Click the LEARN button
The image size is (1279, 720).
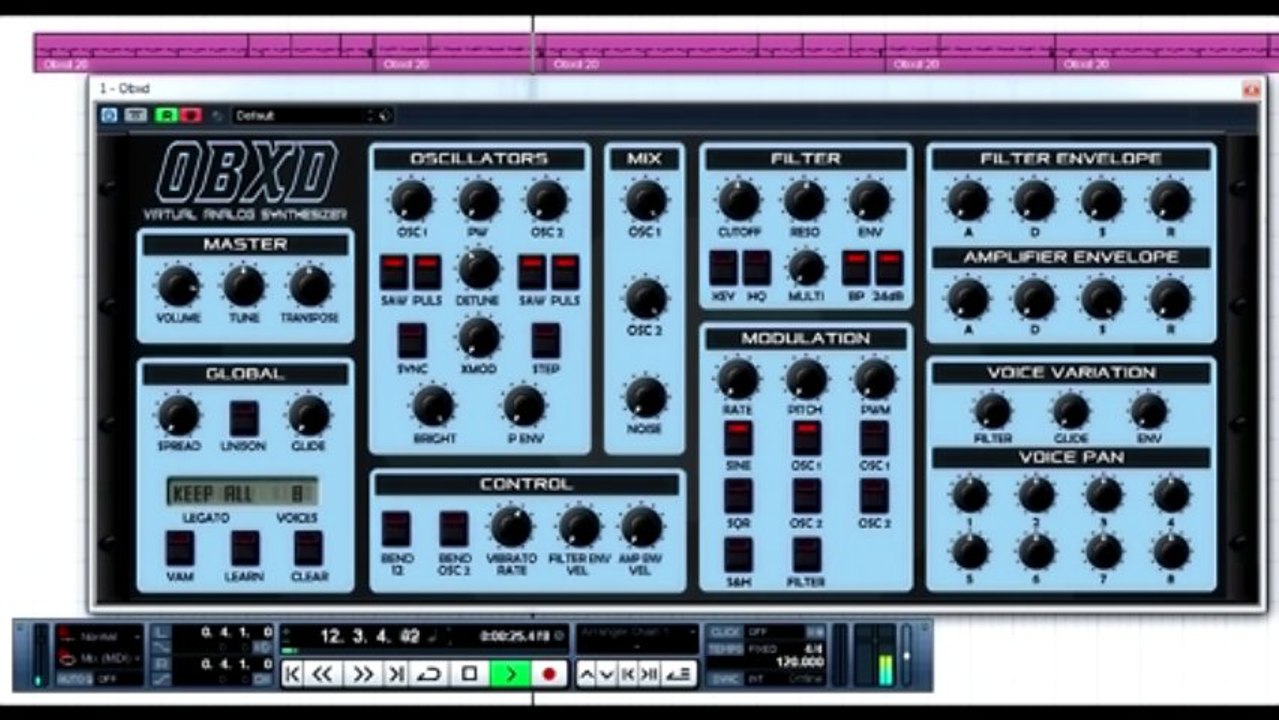point(244,548)
